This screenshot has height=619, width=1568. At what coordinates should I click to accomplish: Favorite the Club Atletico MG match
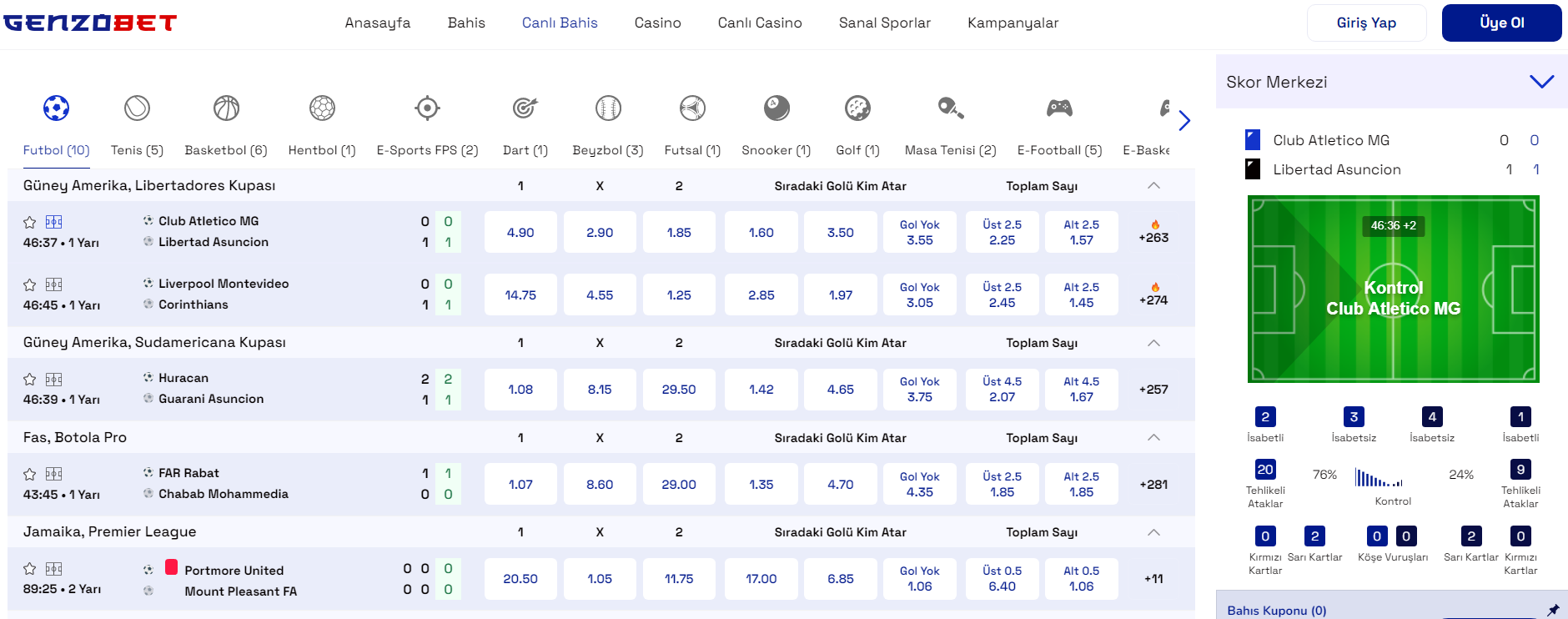[x=30, y=223]
